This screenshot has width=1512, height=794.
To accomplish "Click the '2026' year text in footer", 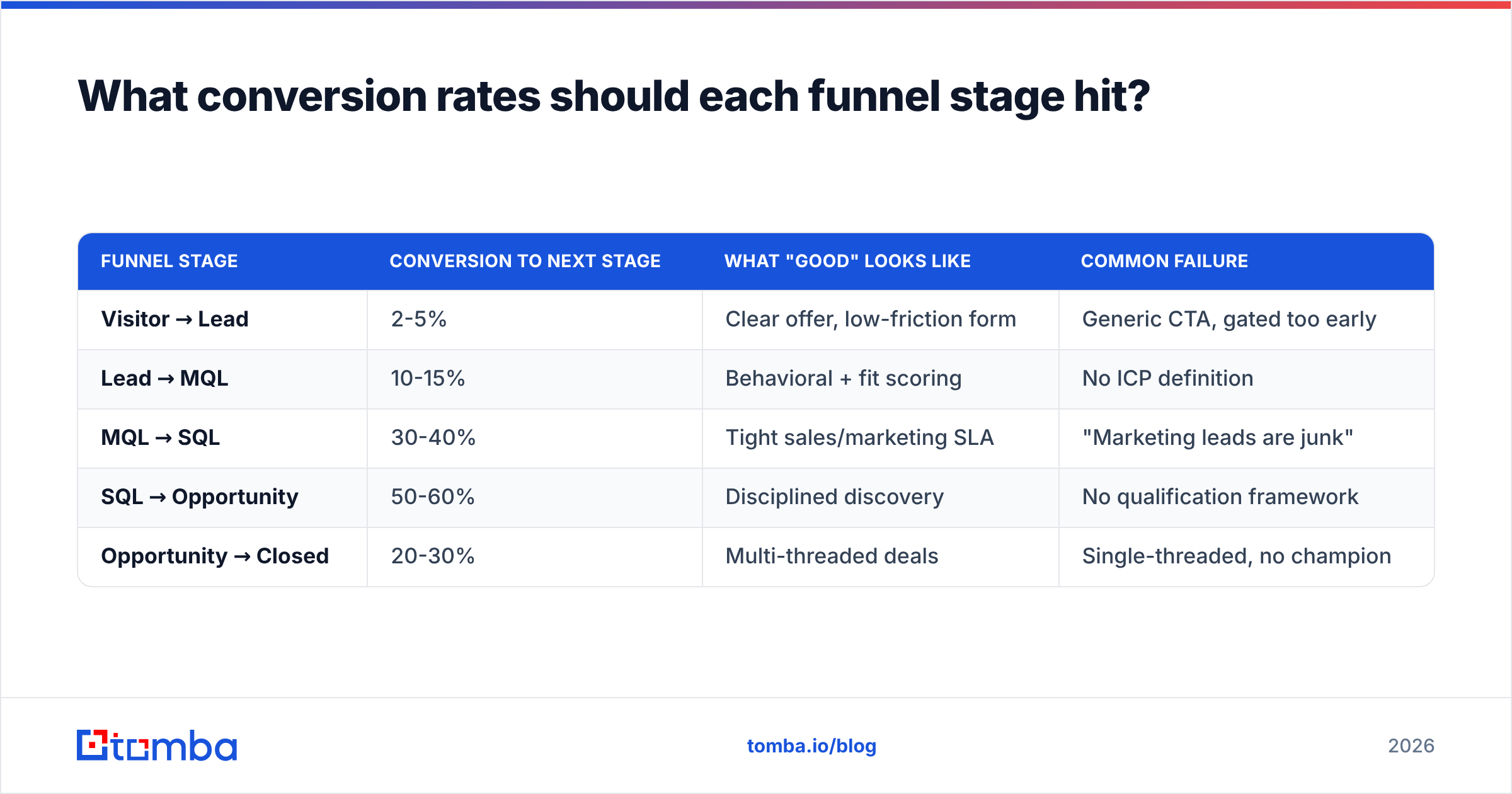I will click(1411, 746).
